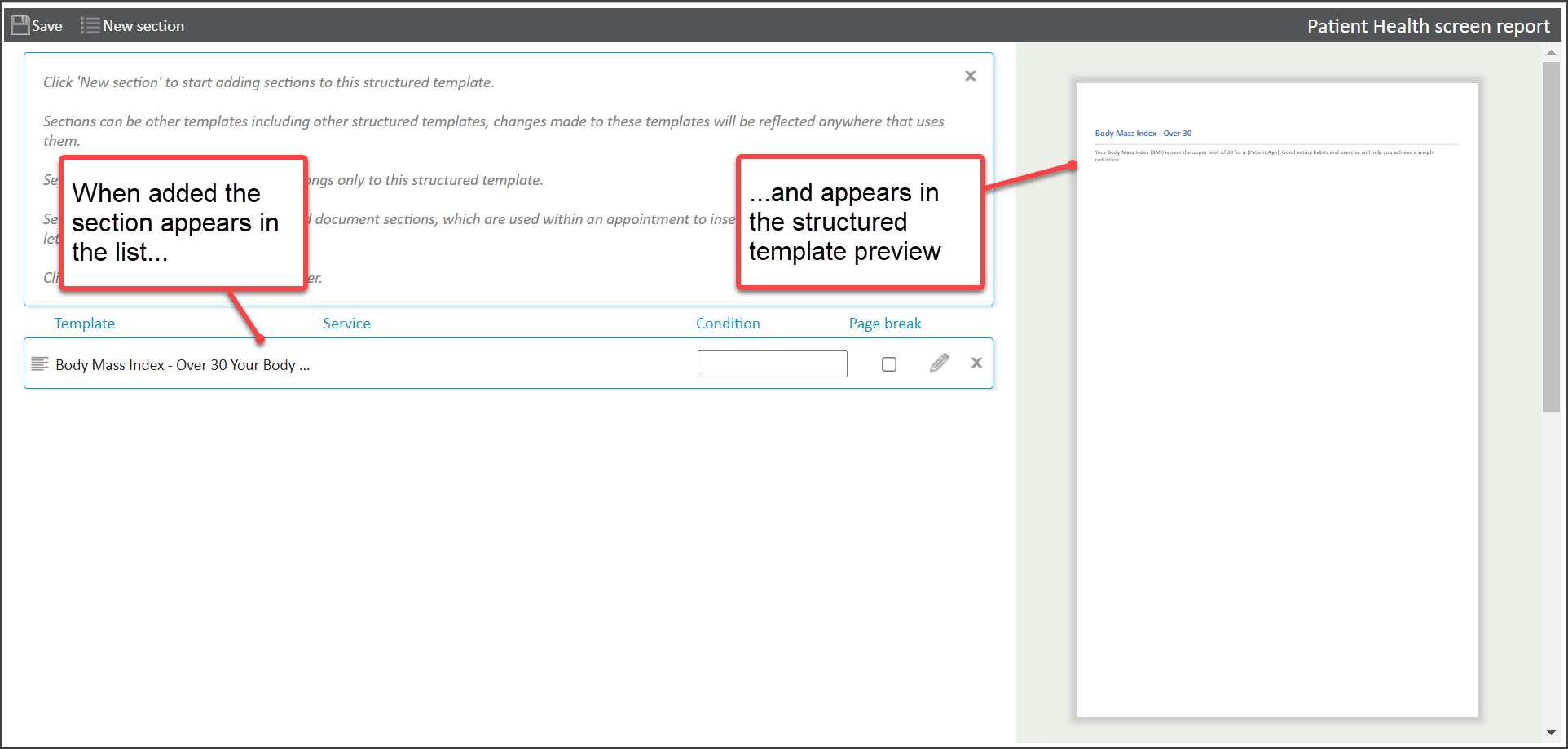Image resolution: width=1568 pixels, height=749 pixels.
Task: Click the vertical scrollbar thumb
Action: click(1551, 236)
